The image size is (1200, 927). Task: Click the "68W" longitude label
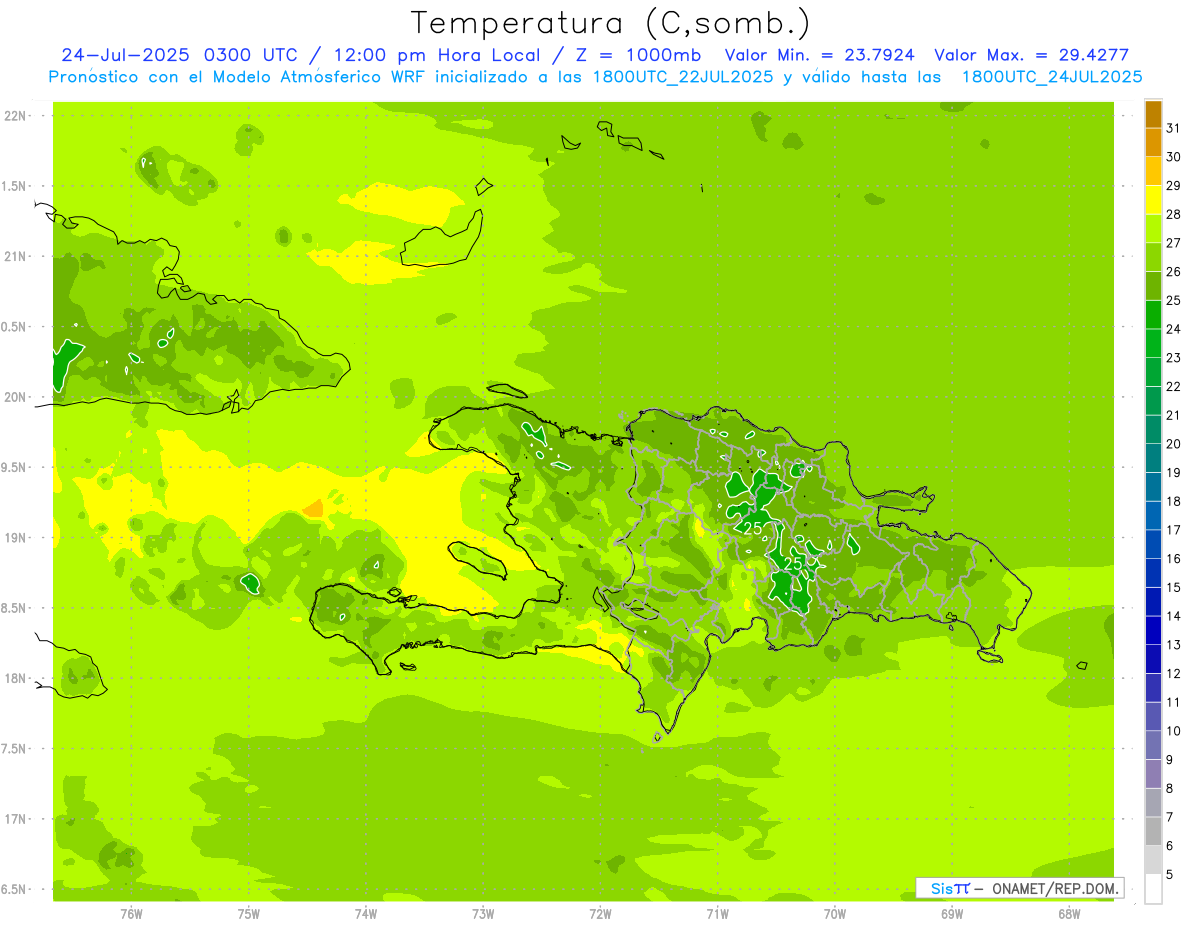1069,914
